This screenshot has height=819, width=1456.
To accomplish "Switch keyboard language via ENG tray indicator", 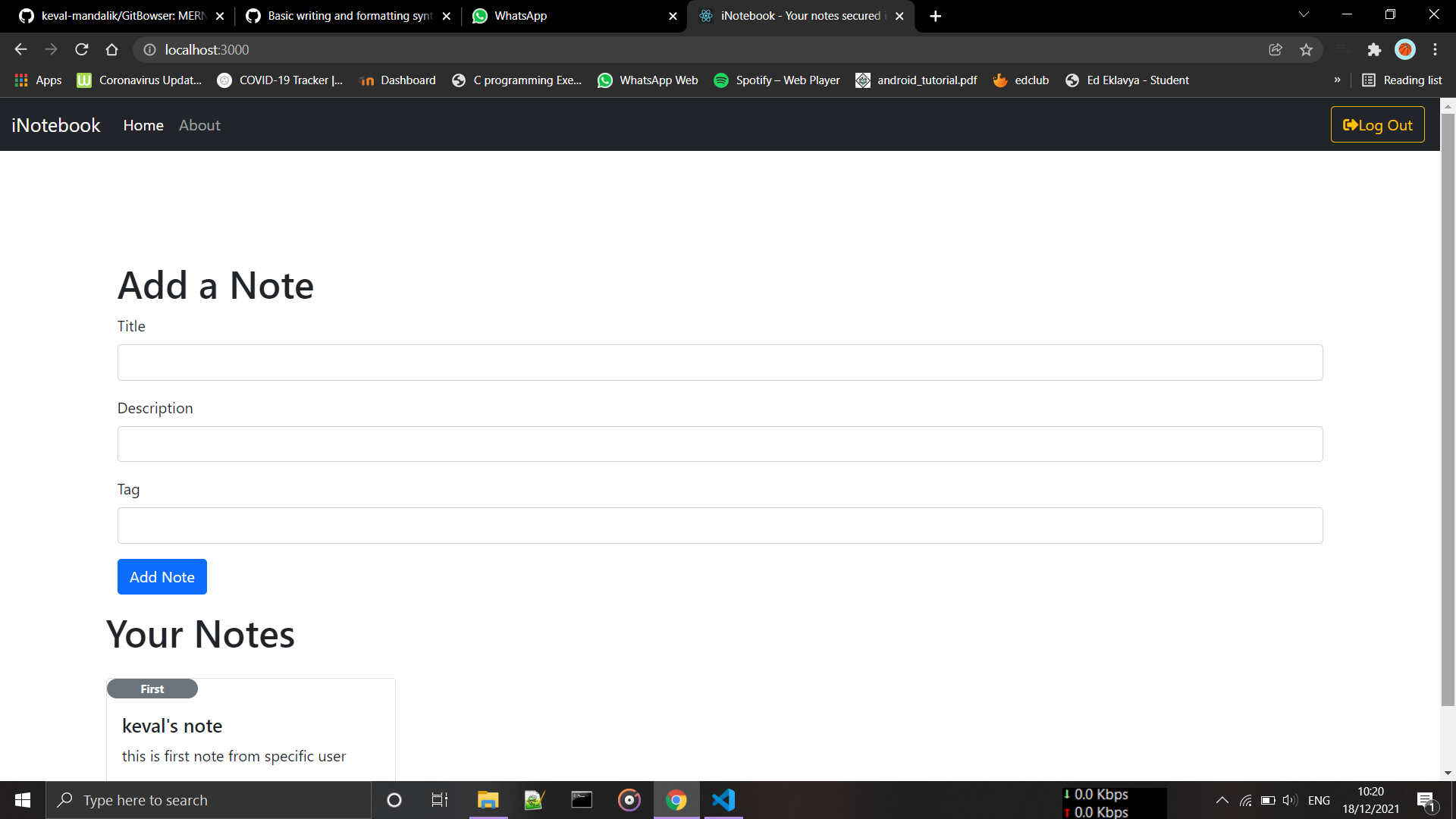I will [x=1319, y=800].
